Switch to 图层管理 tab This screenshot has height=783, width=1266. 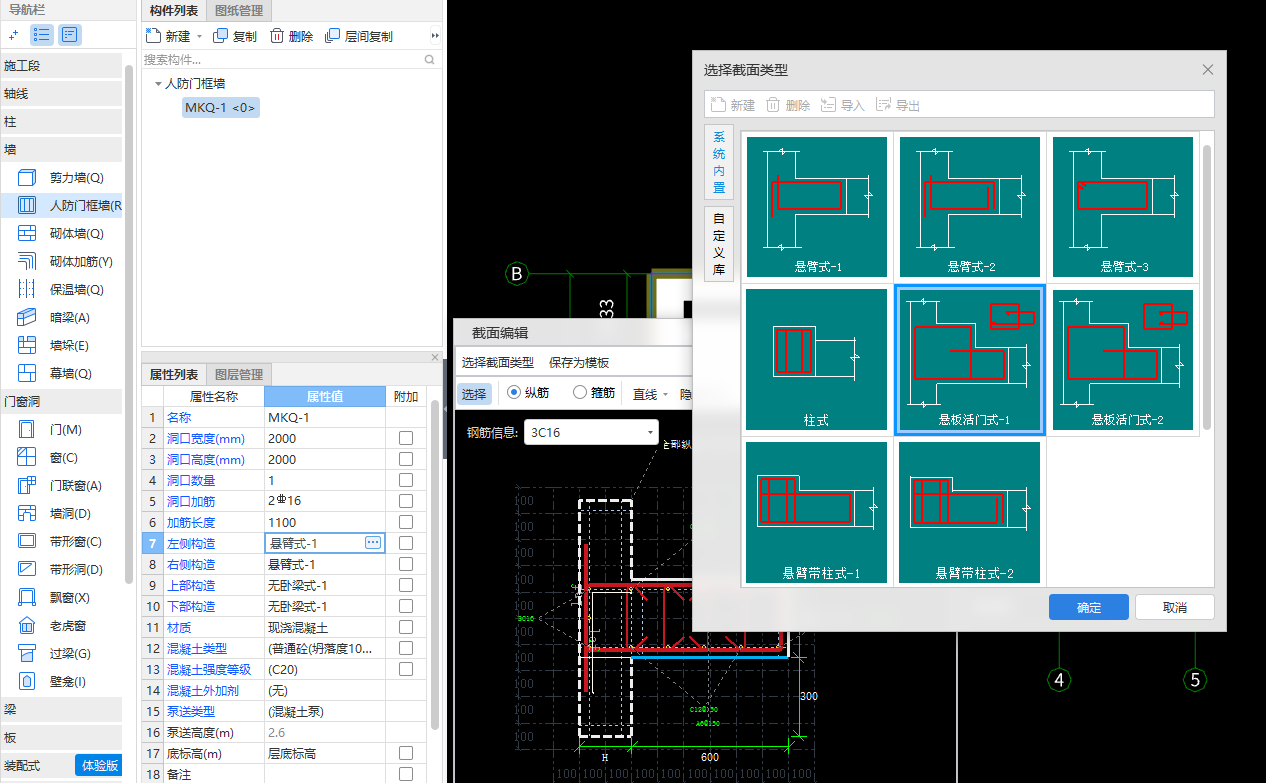(239, 375)
